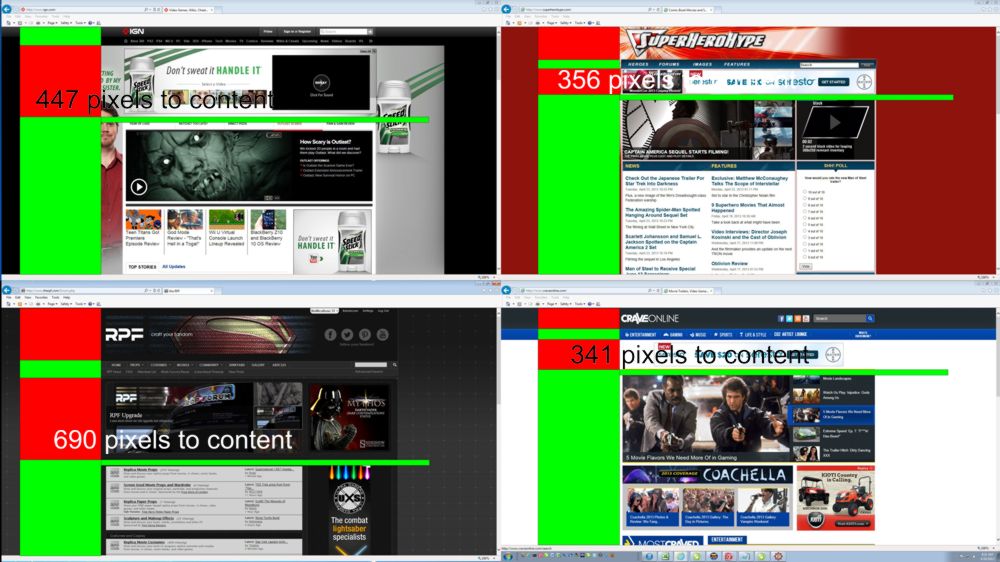Click the RPF search magnifier icon

tap(395, 365)
